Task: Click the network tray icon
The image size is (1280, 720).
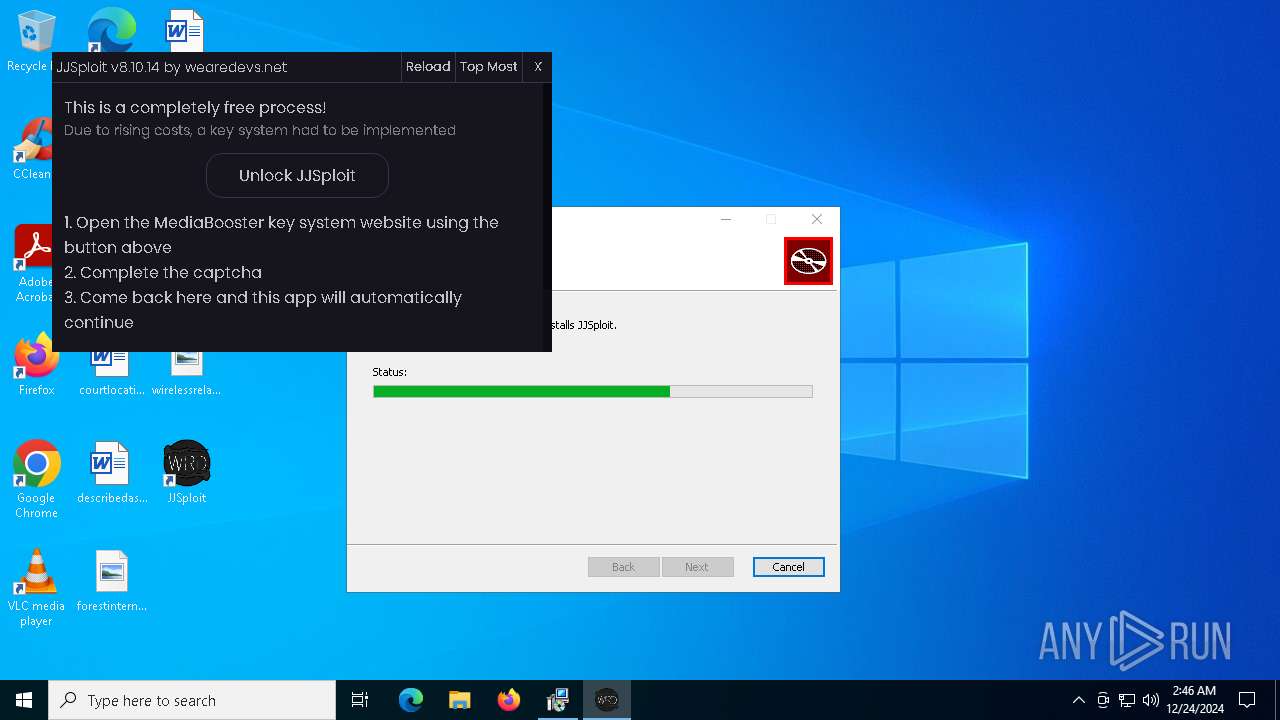Action: click(x=1127, y=700)
